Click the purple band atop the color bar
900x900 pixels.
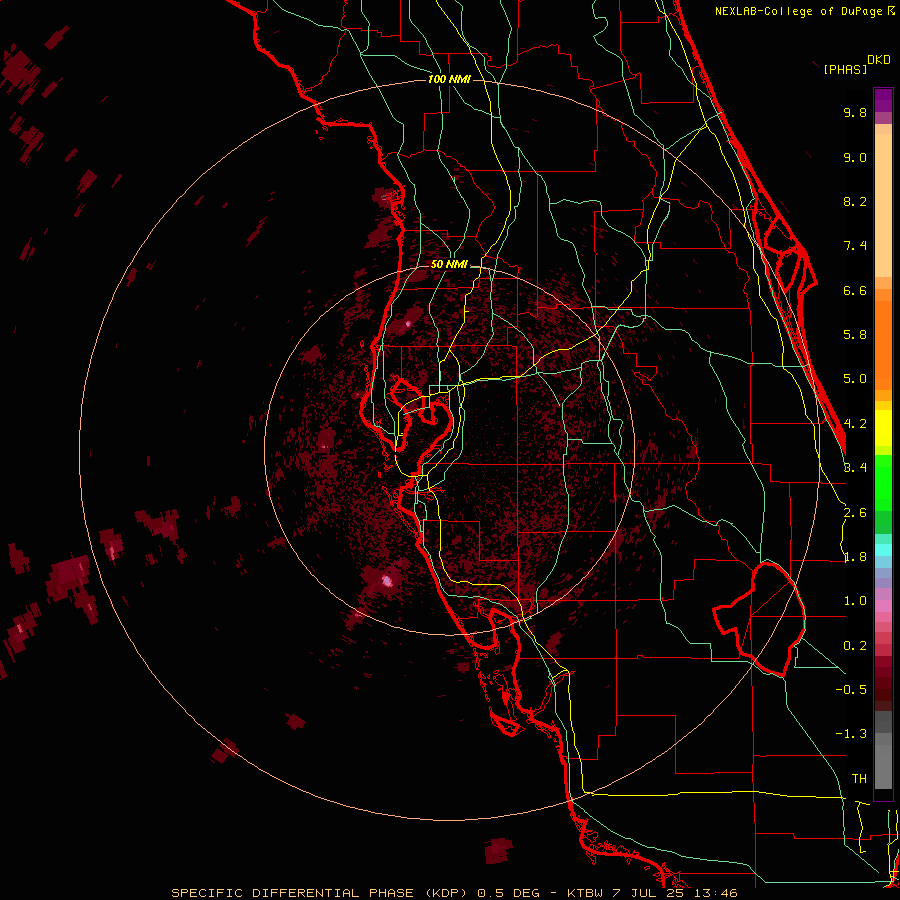click(883, 100)
